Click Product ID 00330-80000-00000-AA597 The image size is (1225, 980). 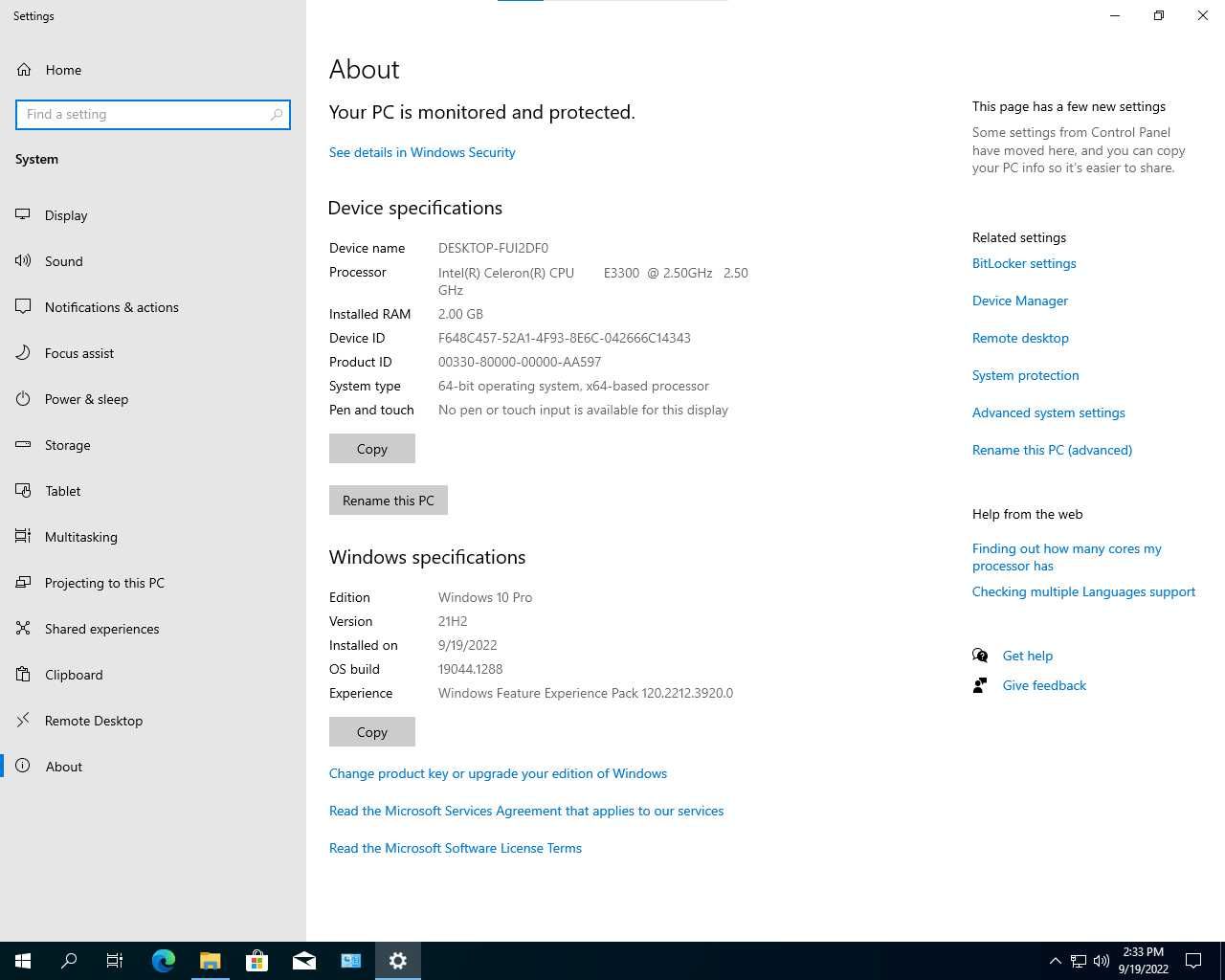coord(520,362)
